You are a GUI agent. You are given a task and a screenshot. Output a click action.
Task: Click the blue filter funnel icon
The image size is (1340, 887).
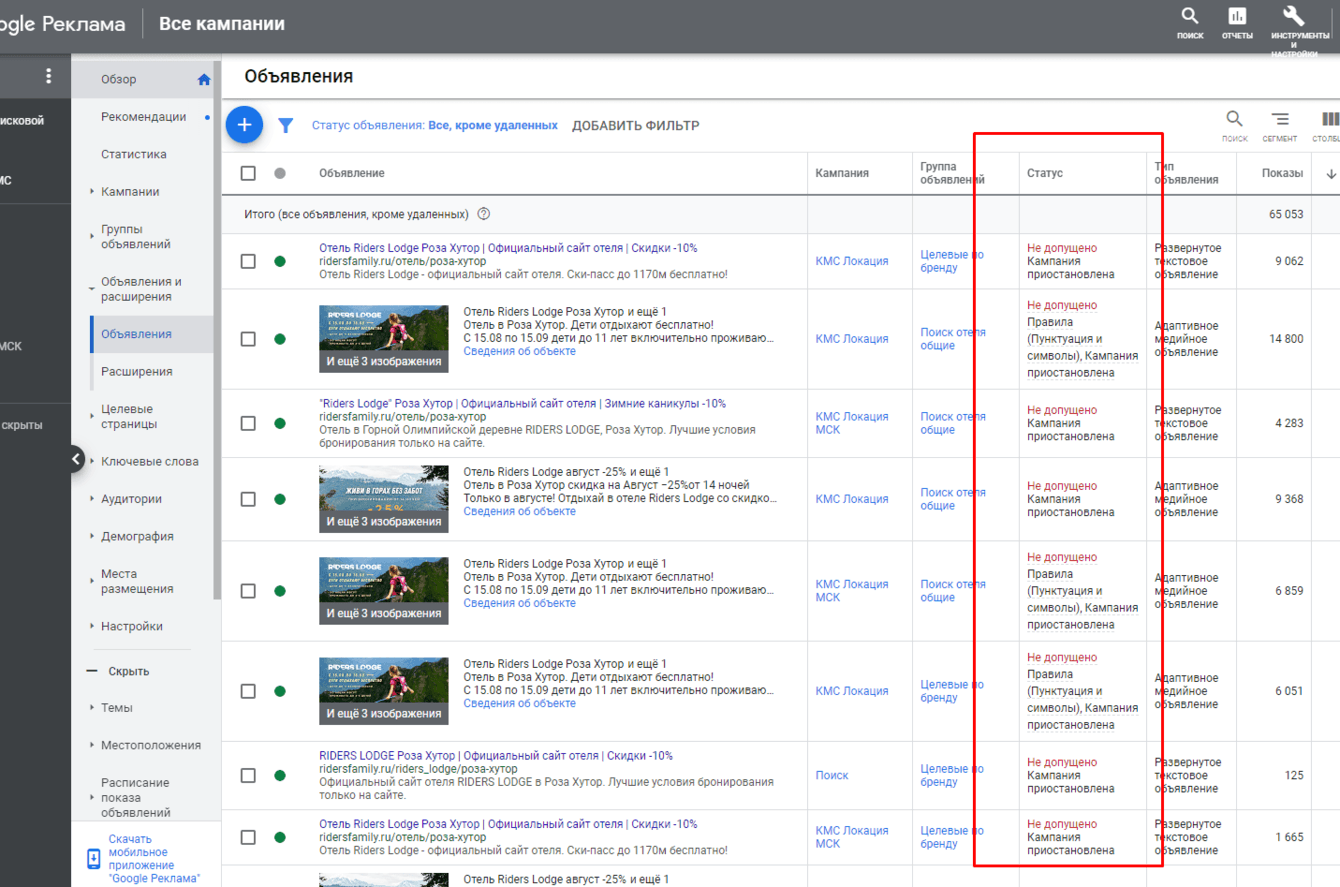click(x=286, y=126)
